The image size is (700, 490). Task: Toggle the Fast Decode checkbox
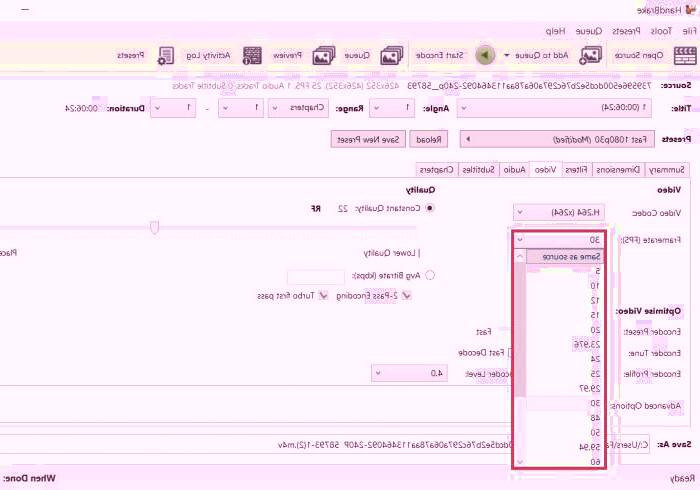[509, 353]
